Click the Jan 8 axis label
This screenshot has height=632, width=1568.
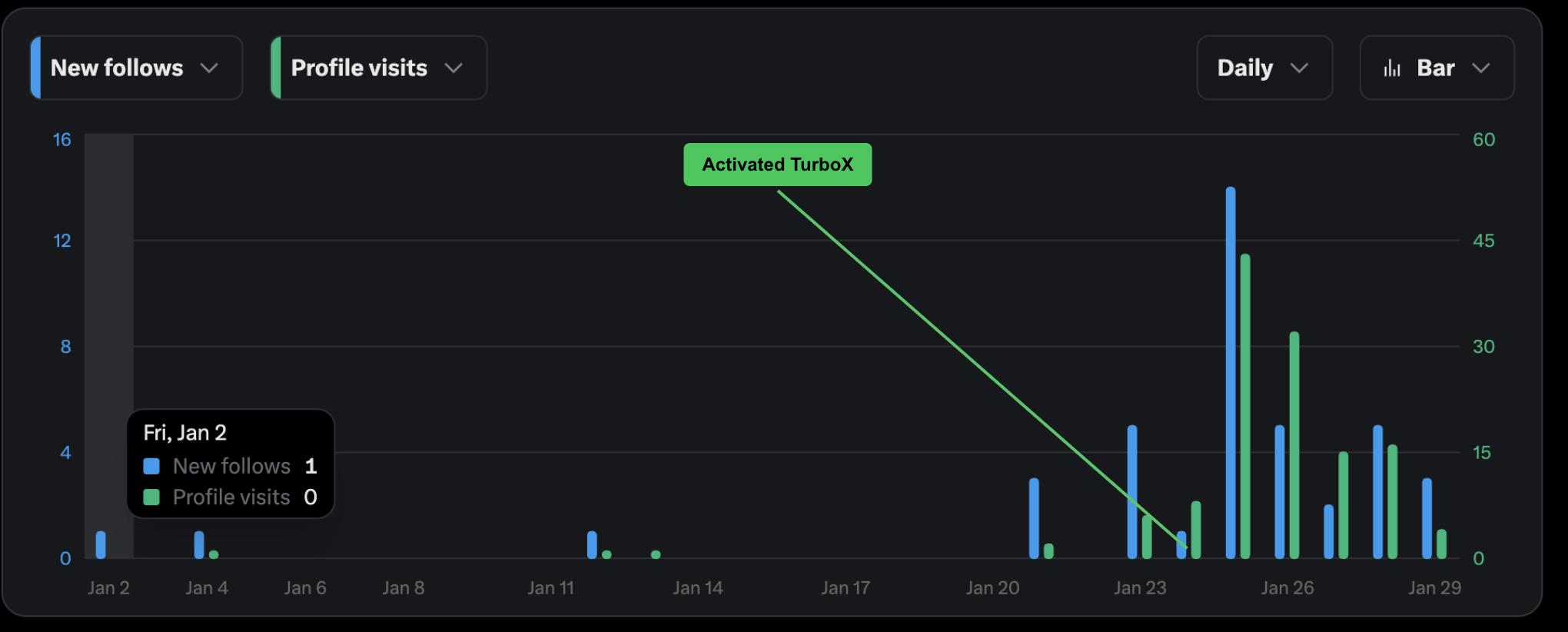point(404,588)
